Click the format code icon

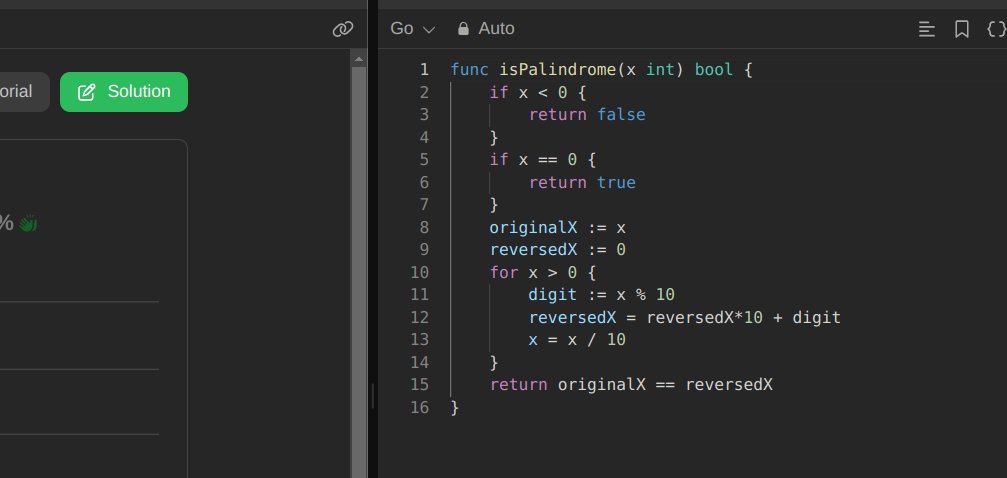tap(926, 29)
